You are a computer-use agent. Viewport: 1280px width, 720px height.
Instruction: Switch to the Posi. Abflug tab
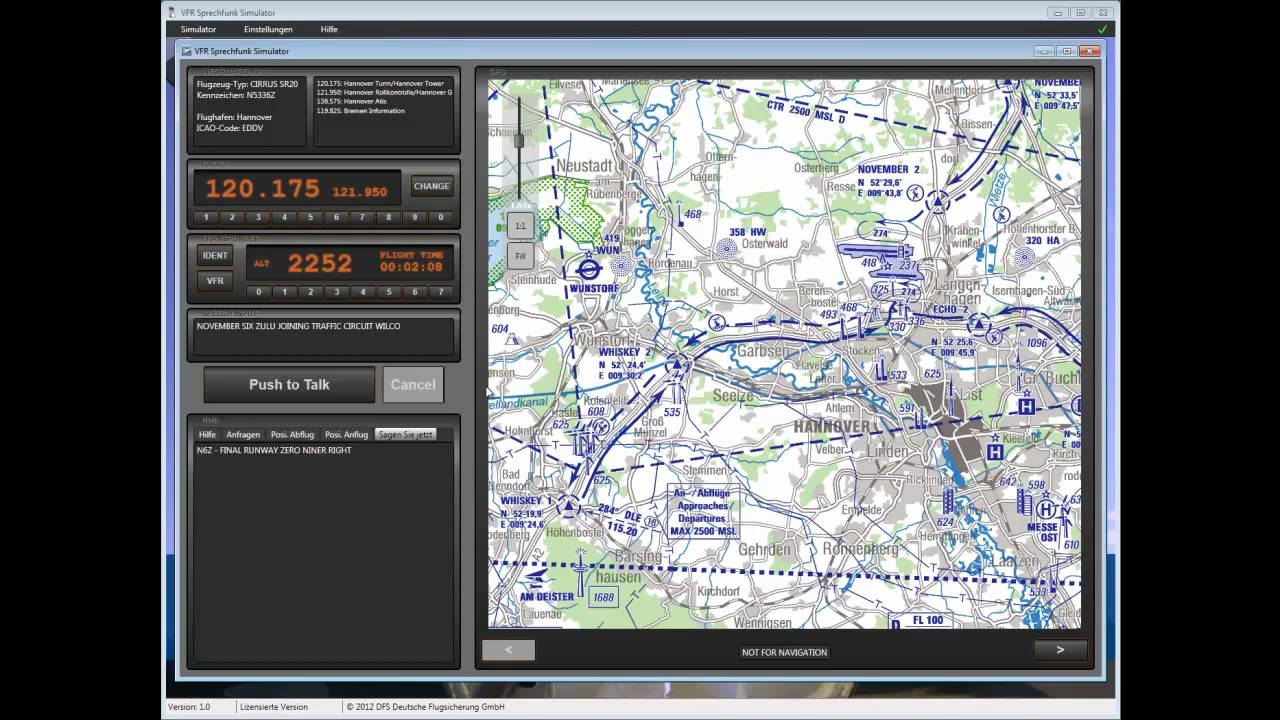(x=292, y=435)
